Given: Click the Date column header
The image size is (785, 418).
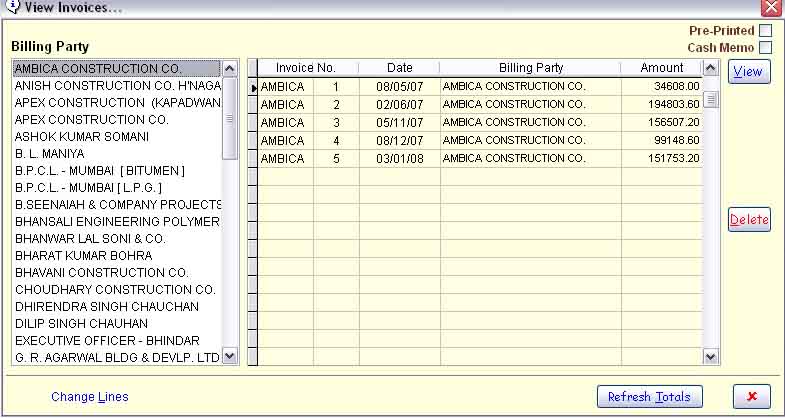Looking at the screenshot, I should [399, 68].
